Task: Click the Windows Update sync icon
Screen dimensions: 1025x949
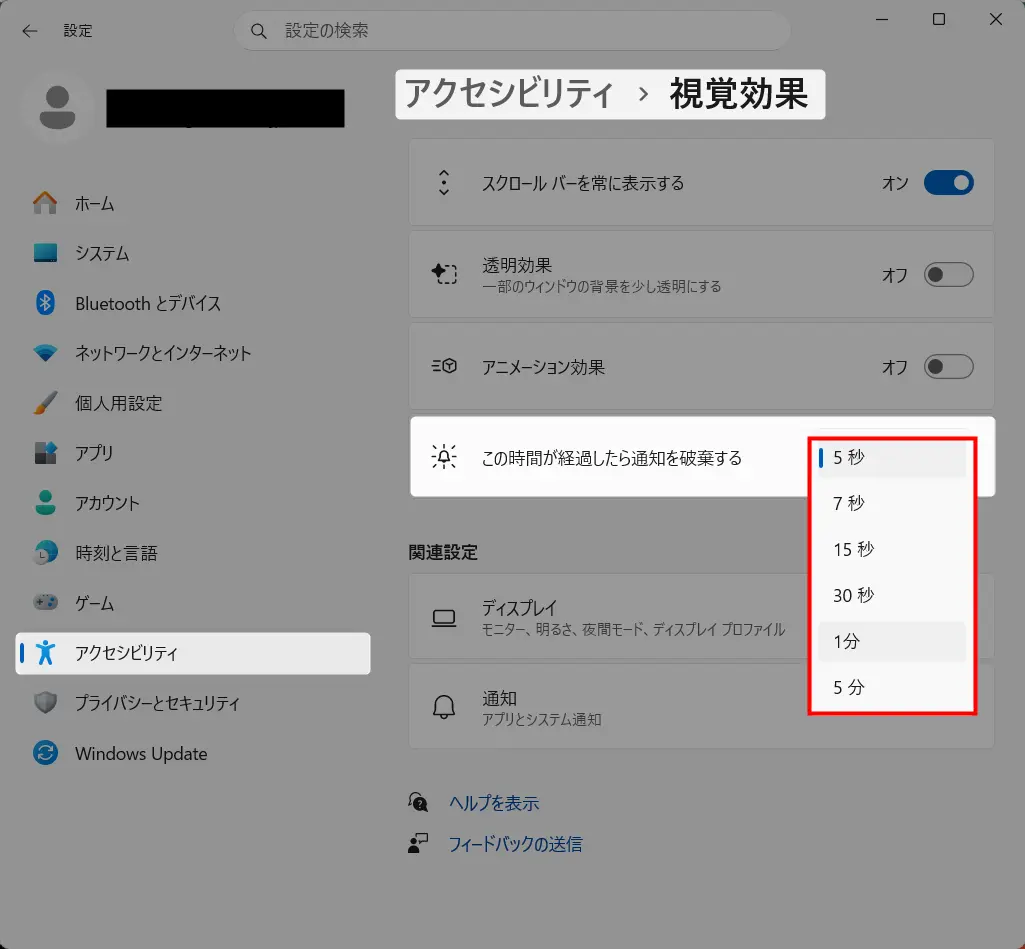Action: click(45, 753)
